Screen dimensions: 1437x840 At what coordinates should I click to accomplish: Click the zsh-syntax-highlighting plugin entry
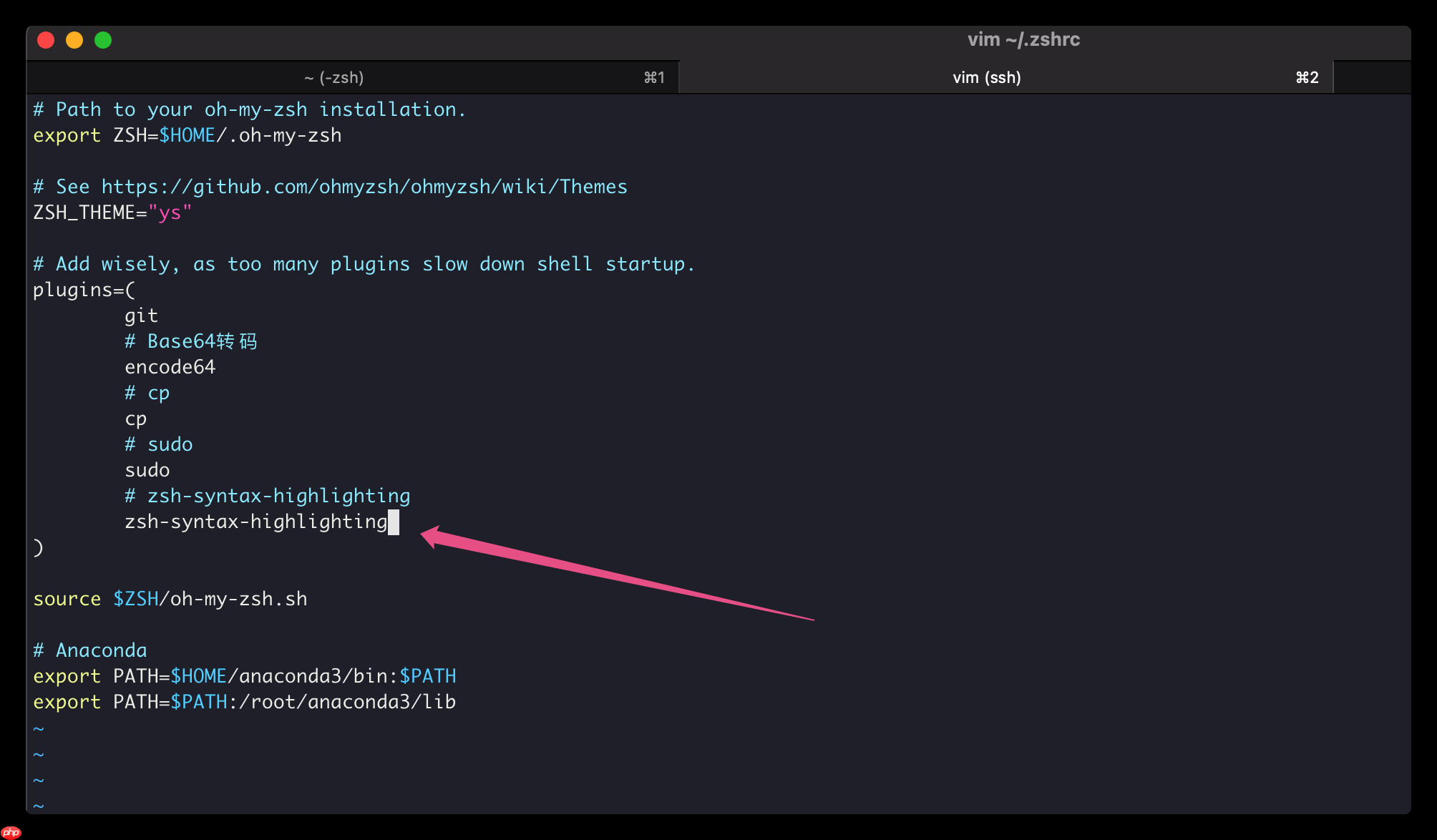click(x=255, y=521)
